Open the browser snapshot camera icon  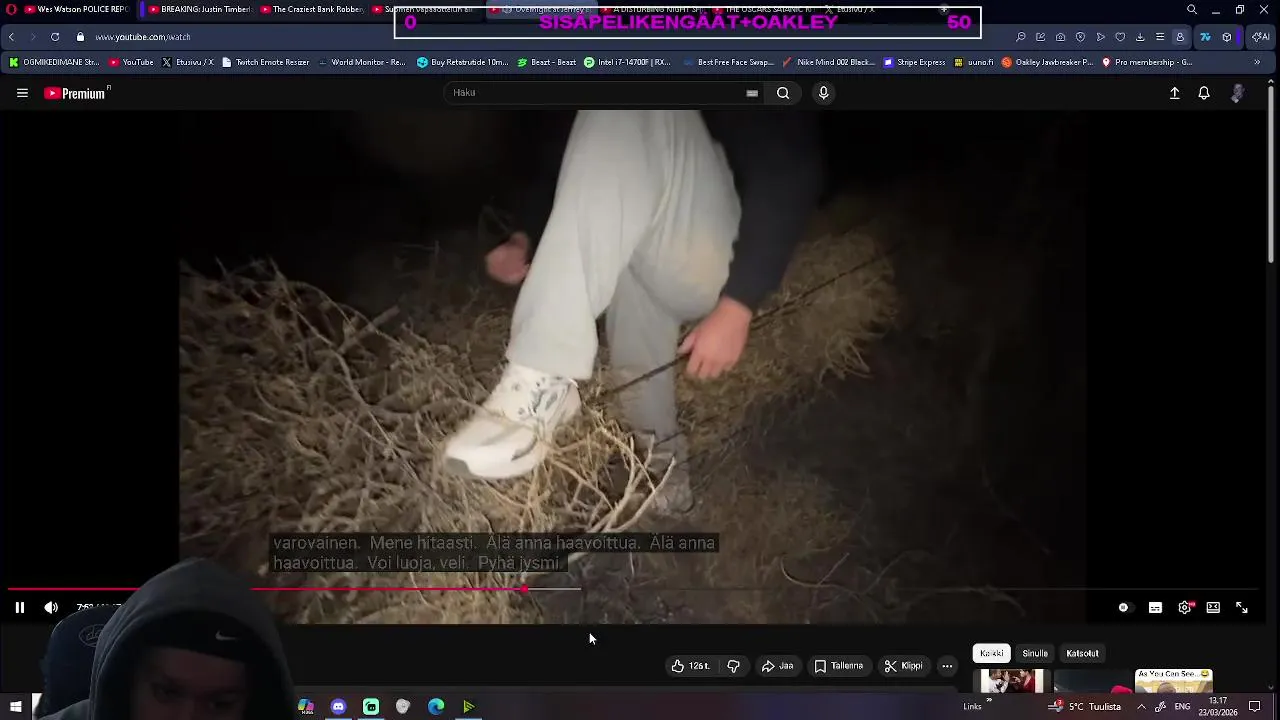coord(1060,37)
